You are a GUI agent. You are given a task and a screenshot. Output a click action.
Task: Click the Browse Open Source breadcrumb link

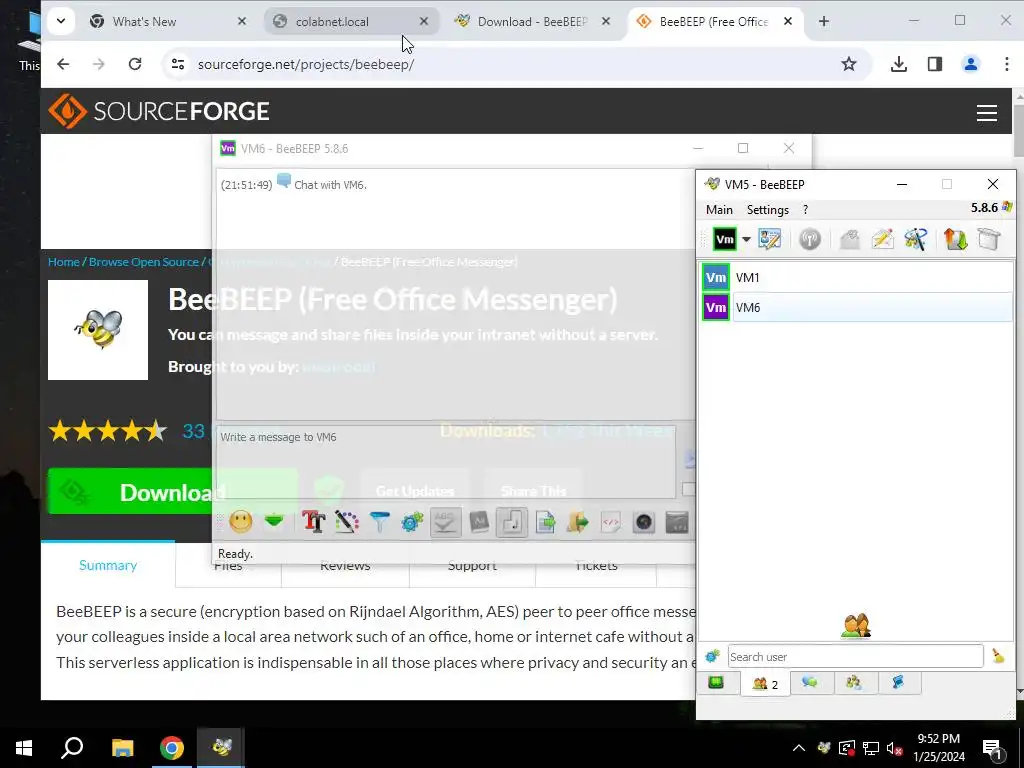144,262
